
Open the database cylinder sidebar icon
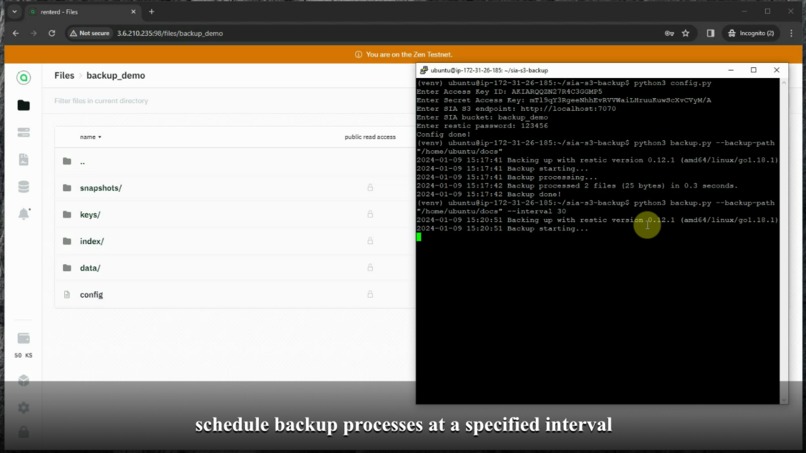(x=23, y=187)
